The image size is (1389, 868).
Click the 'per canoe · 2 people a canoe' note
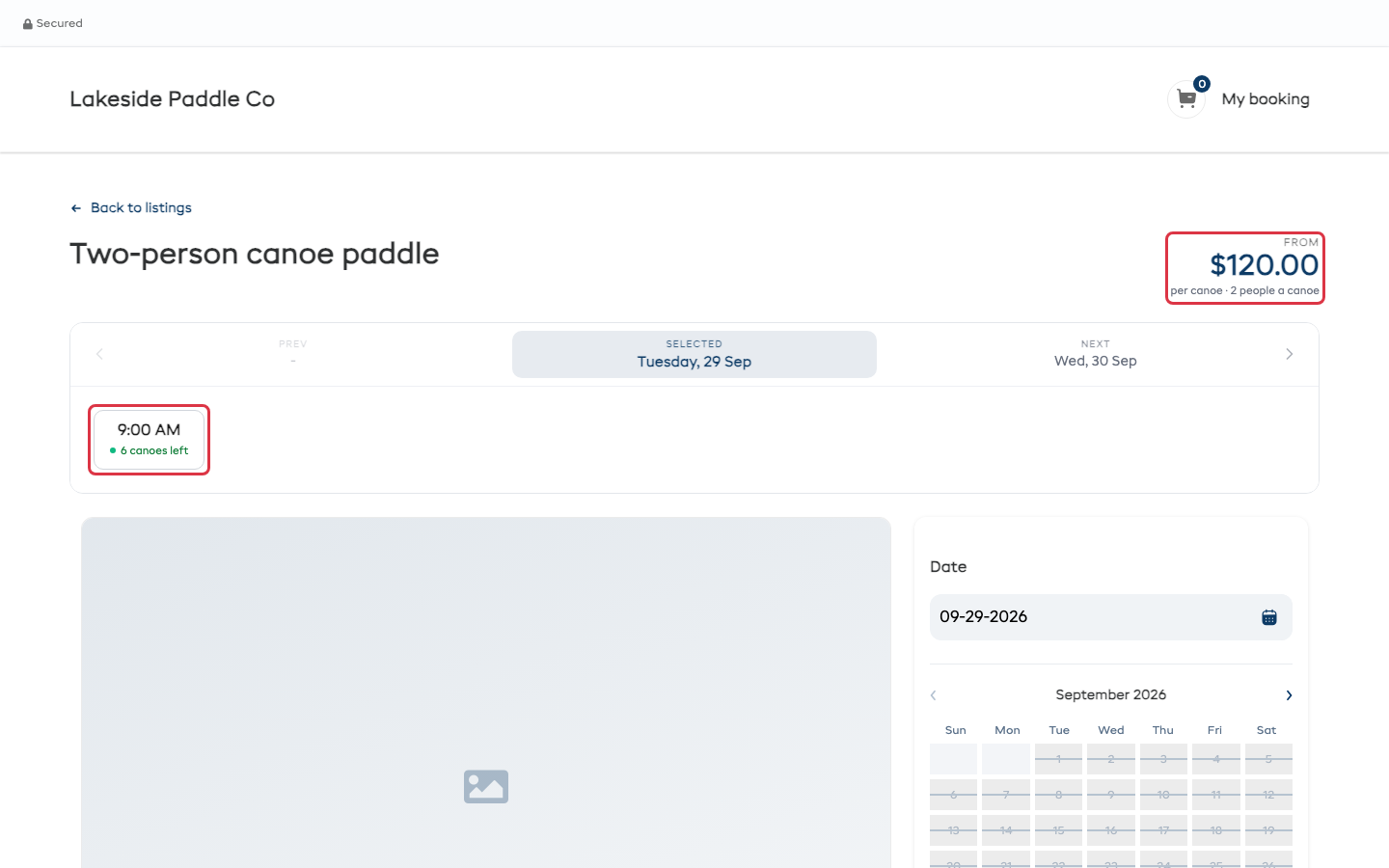(1245, 290)
